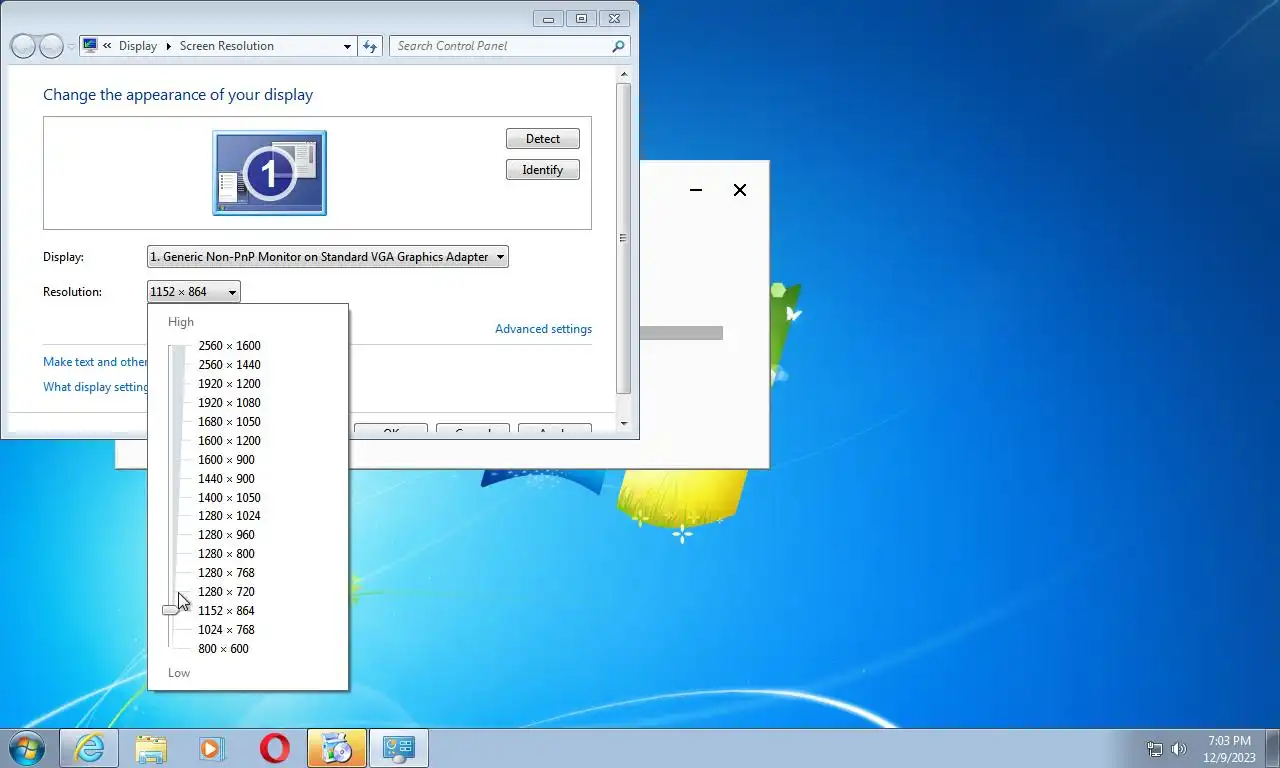This screenshot has width=1280, height=768.
Task: Choose 2560 × 1600 resolution
Action: (229, 346)
